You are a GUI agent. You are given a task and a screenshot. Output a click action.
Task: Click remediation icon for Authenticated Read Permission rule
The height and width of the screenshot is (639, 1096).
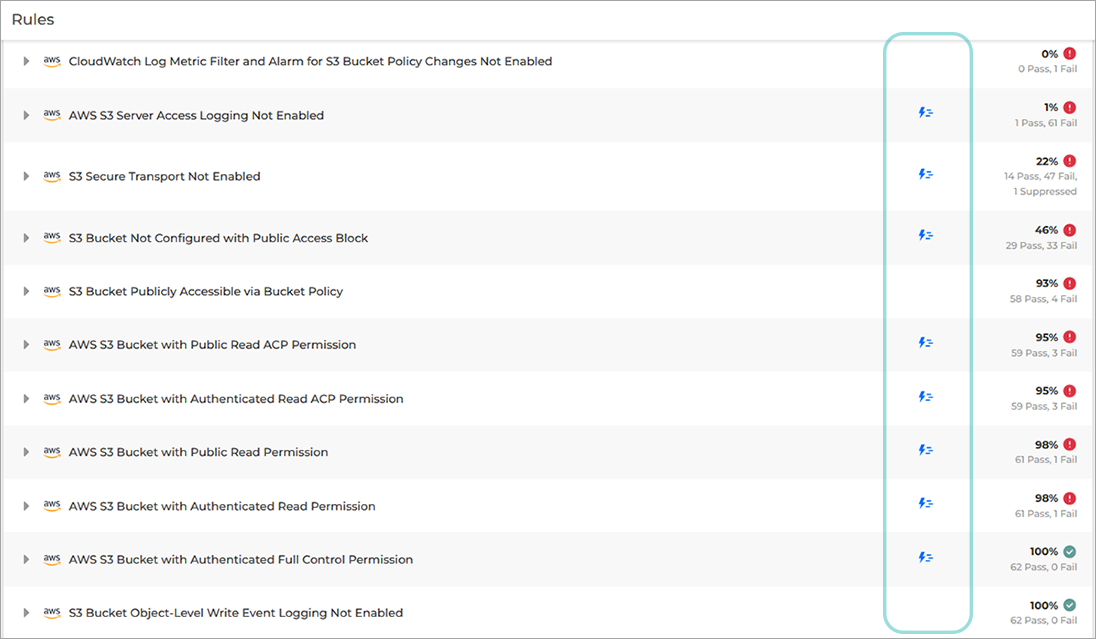tap(925, 504)
